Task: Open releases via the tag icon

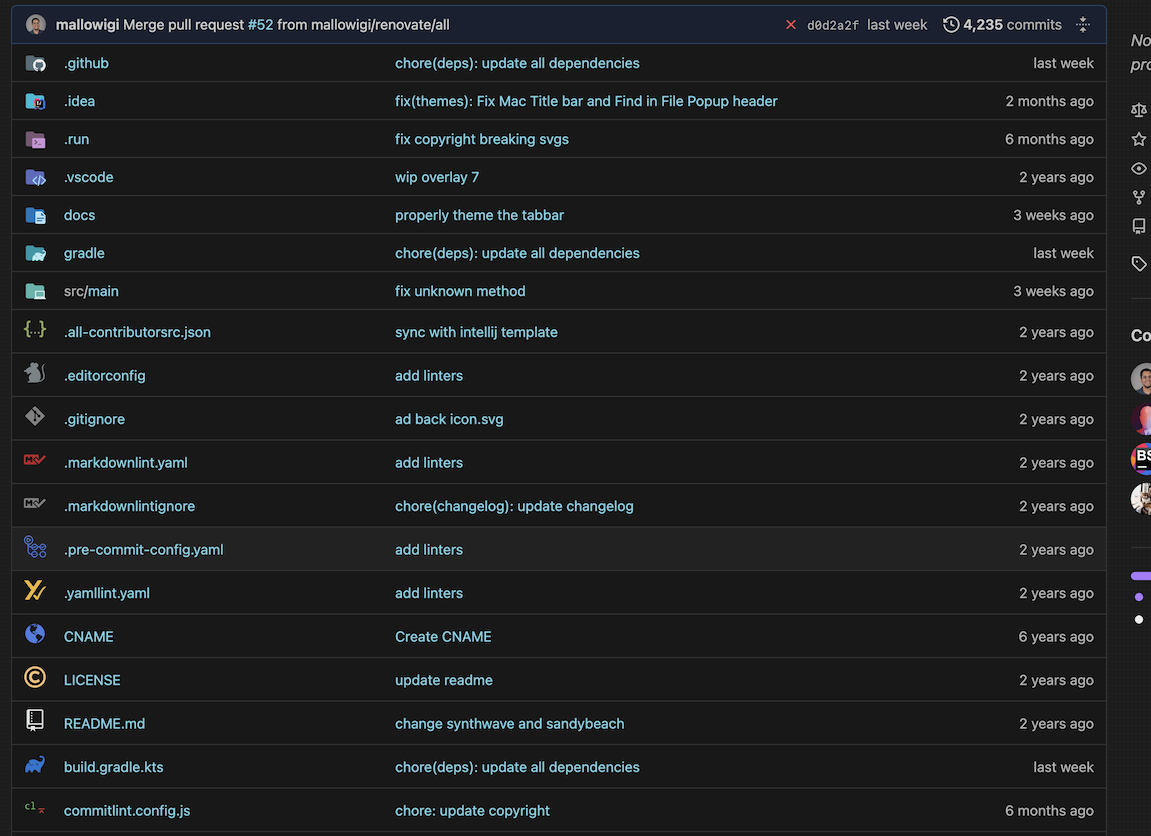Action: coord(1138,263)
